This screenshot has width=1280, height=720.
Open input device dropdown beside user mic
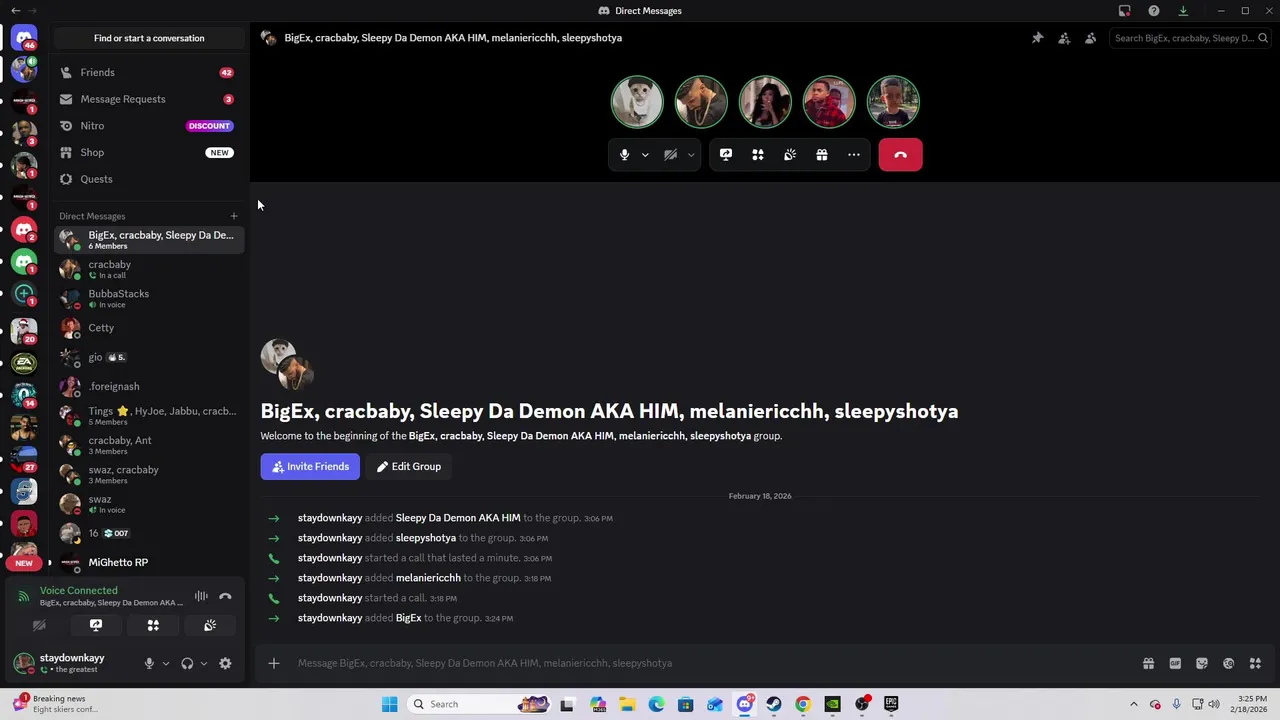tap(166, 664)
